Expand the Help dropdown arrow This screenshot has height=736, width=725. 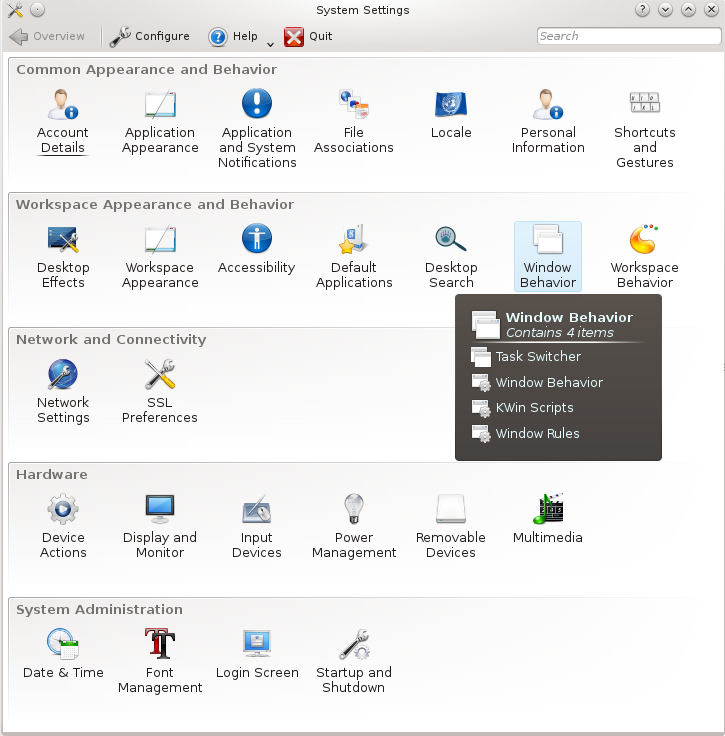pyautogui.click(x=270, y=43)
